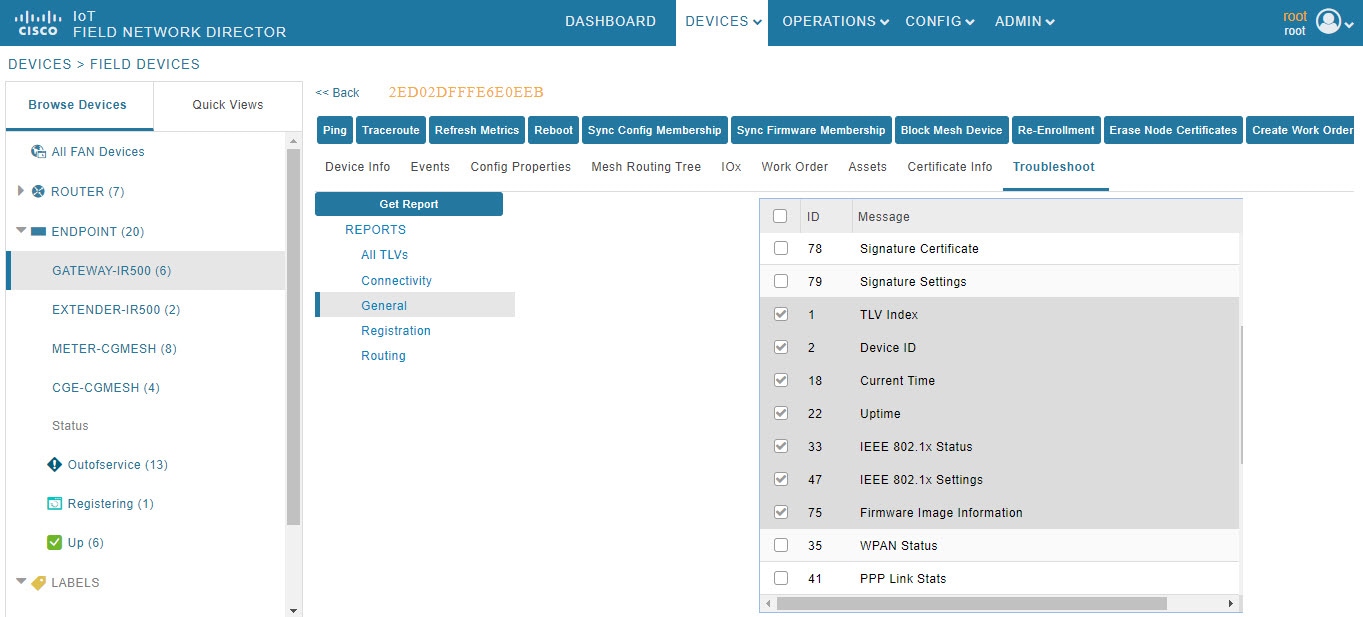This screenshot has height=617, width=1363.
Task: Click the Ping button
Action: point(335,130)
